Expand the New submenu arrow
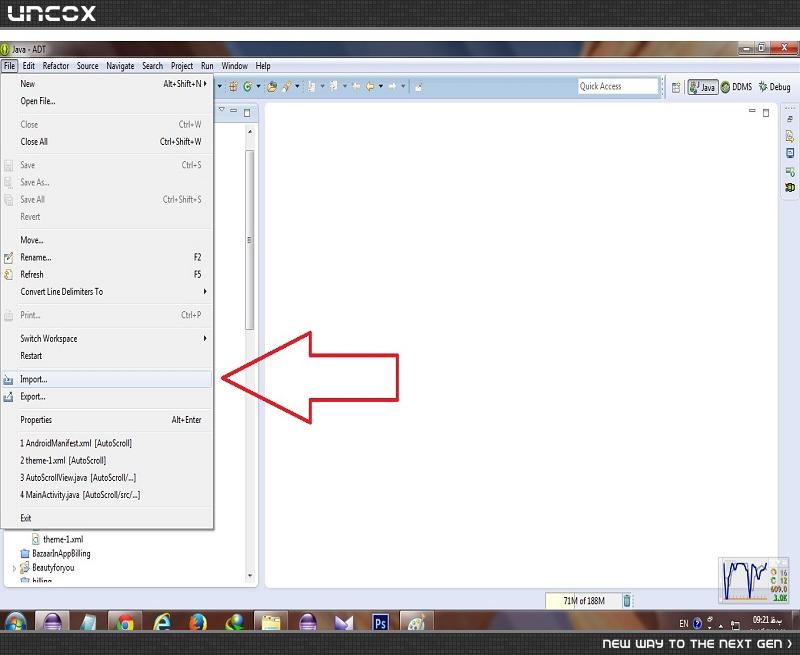The image size is (800, 655). pyautogui.click(x=205, y=84)
